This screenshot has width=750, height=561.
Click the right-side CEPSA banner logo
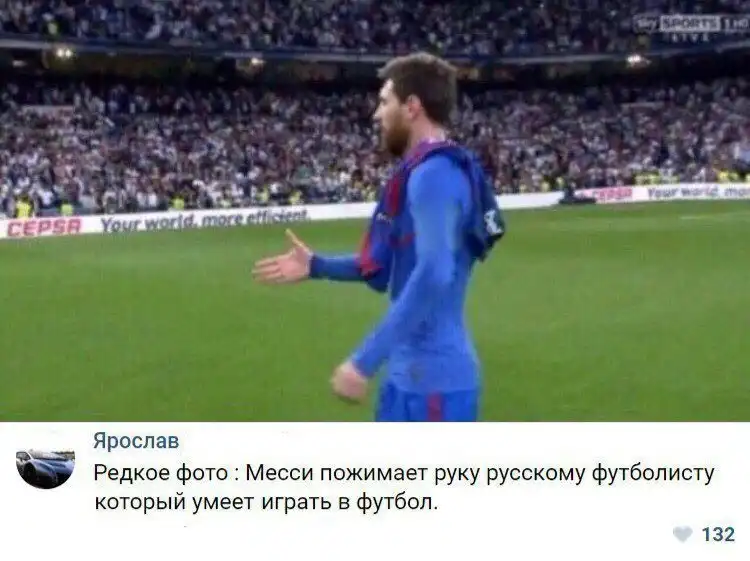[x=610, y=195]
